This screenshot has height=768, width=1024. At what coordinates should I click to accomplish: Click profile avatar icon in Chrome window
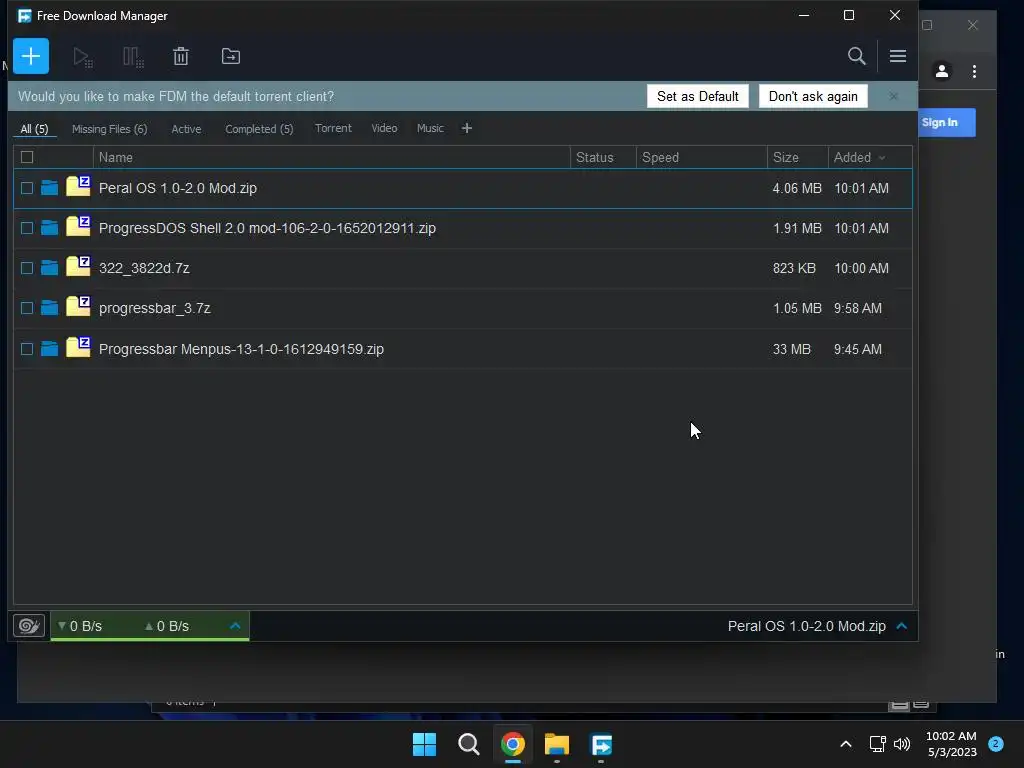point(942,71)
